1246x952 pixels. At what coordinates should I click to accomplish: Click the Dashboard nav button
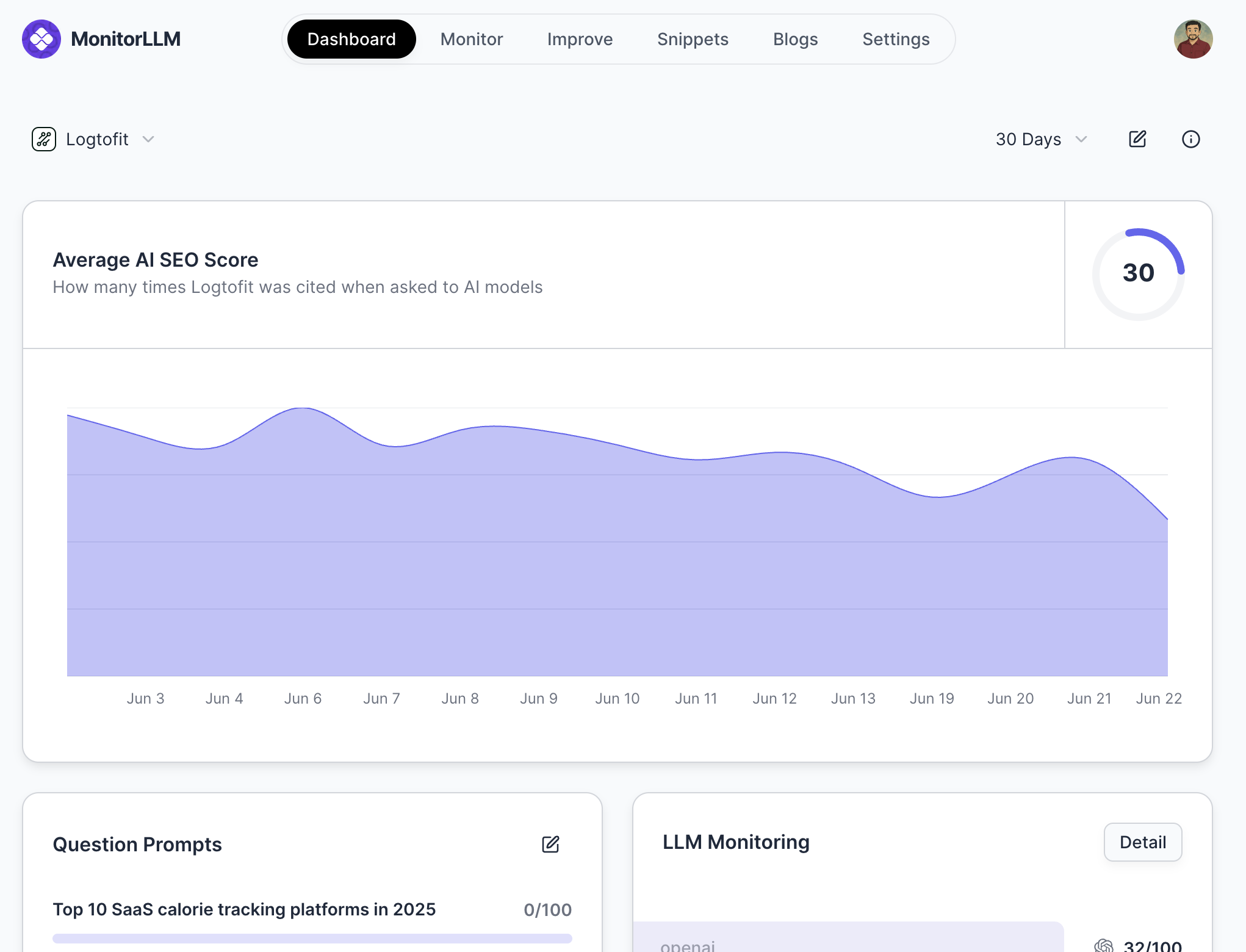(x=351, y=39)
